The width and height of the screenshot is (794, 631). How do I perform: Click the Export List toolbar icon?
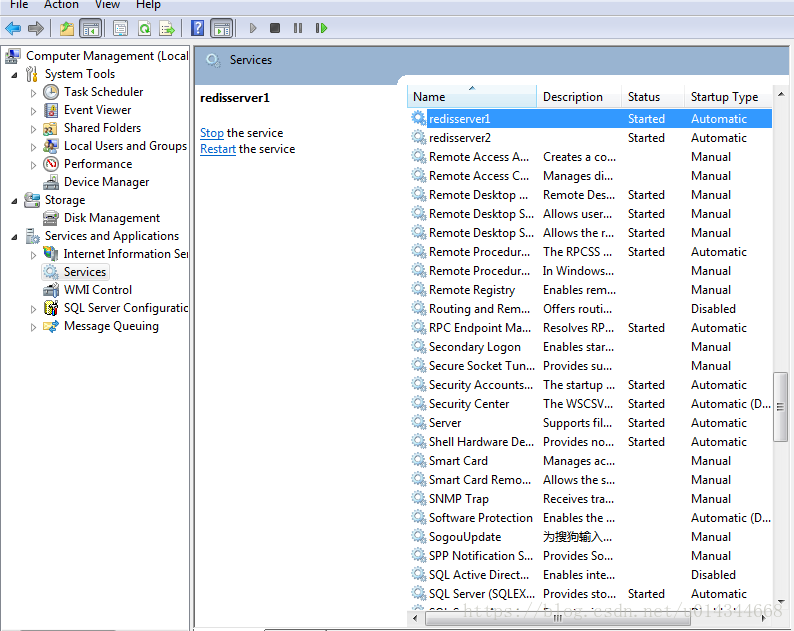[x=167, y=28]
